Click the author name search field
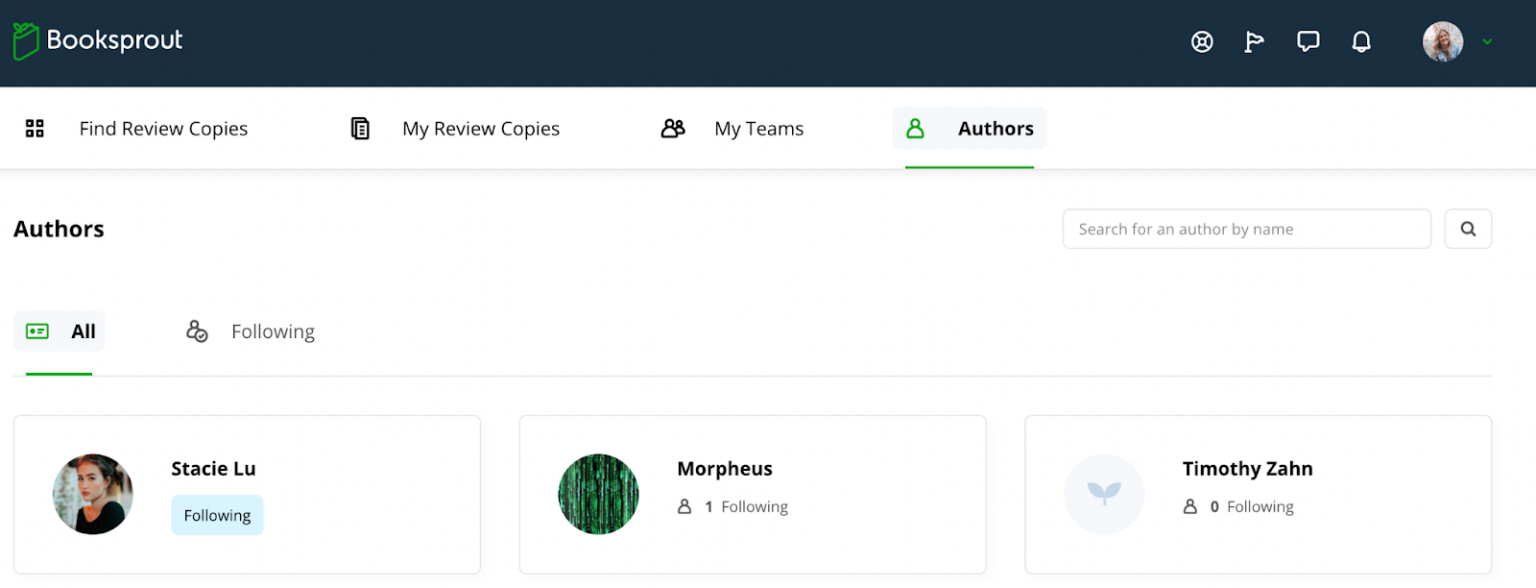The image size is (1536, 588). pyautogui.click(x=1246, y=228)
